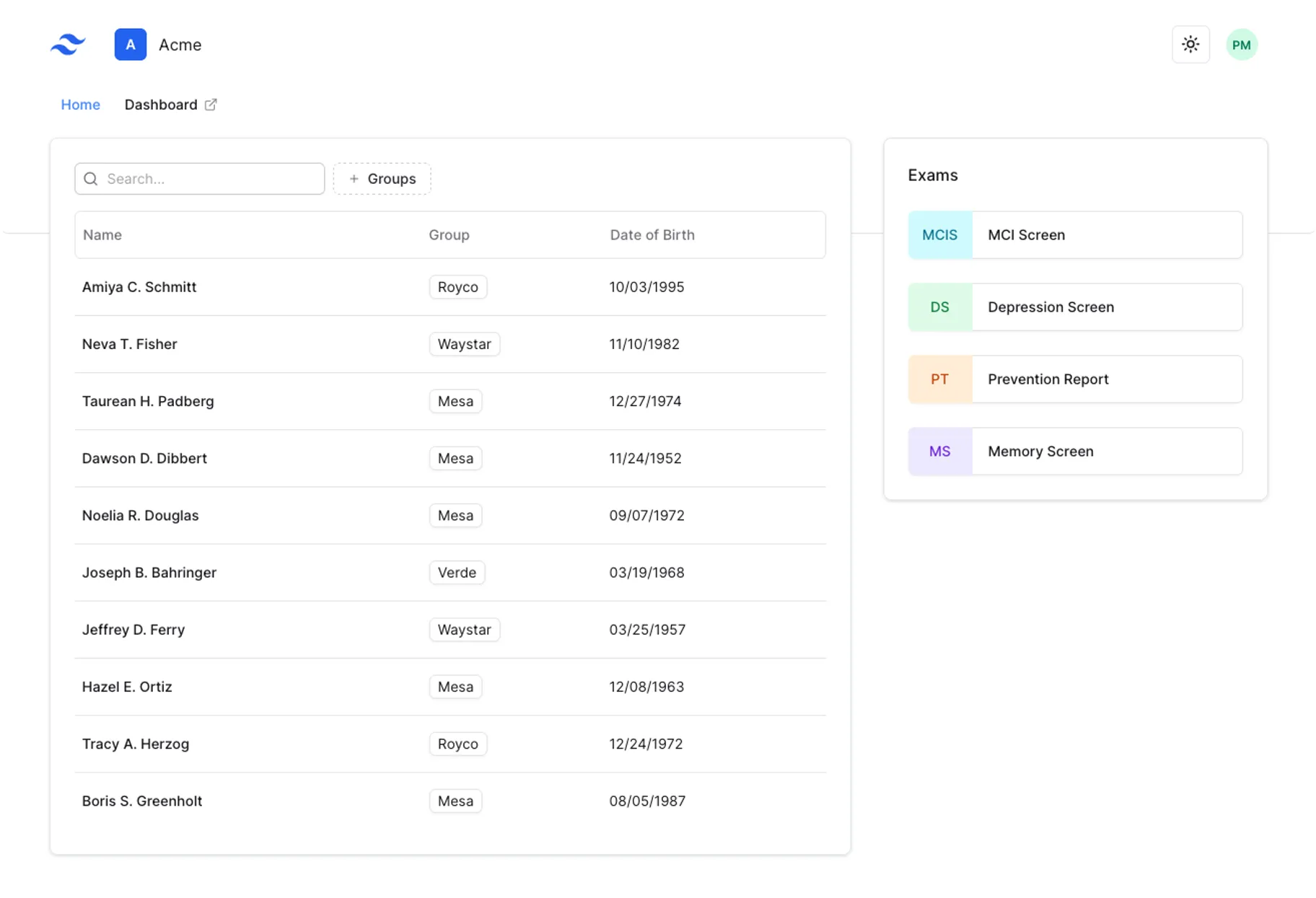
Task: Click the Name column header
Action: [x=102, y=234]
